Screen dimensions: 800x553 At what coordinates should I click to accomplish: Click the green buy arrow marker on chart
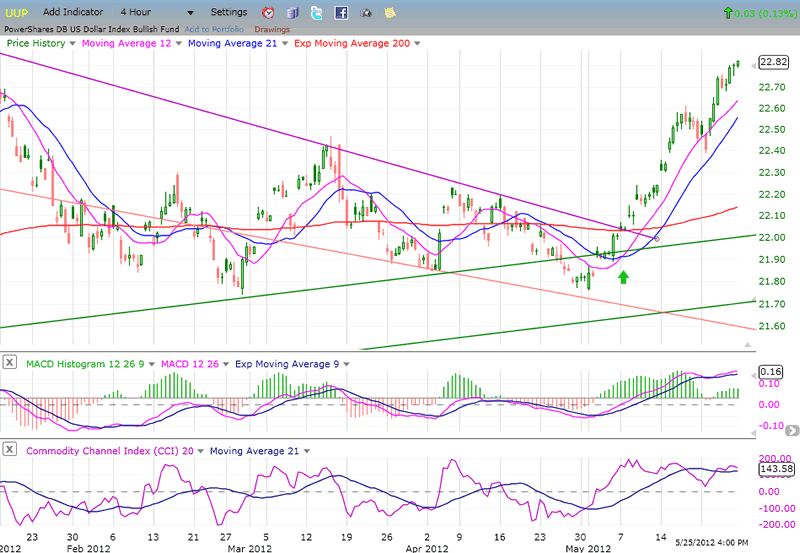tap(624, 276)
